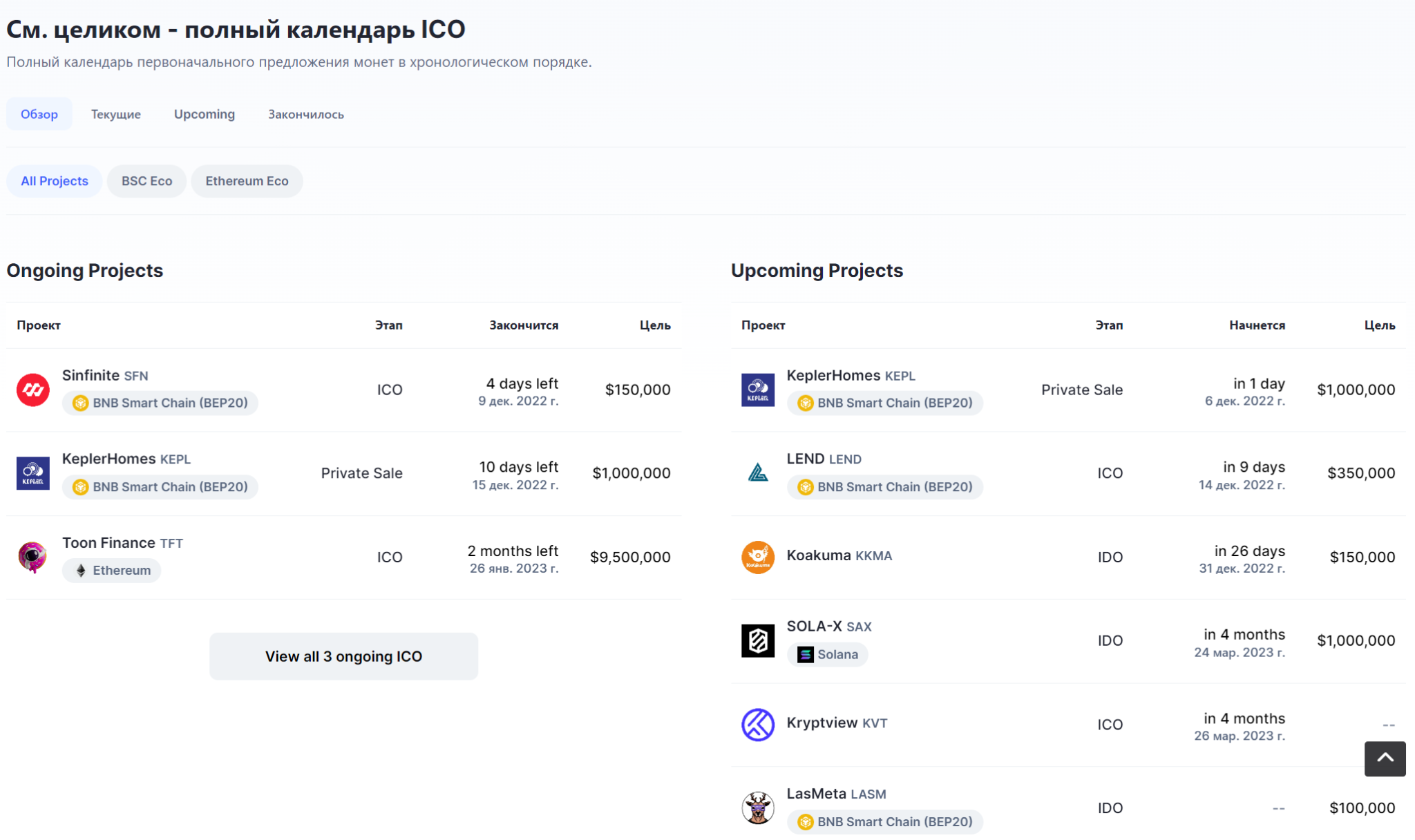Click View all 3 ongoing ICO
Screen dimensions: 1415x840
(343, 656)
